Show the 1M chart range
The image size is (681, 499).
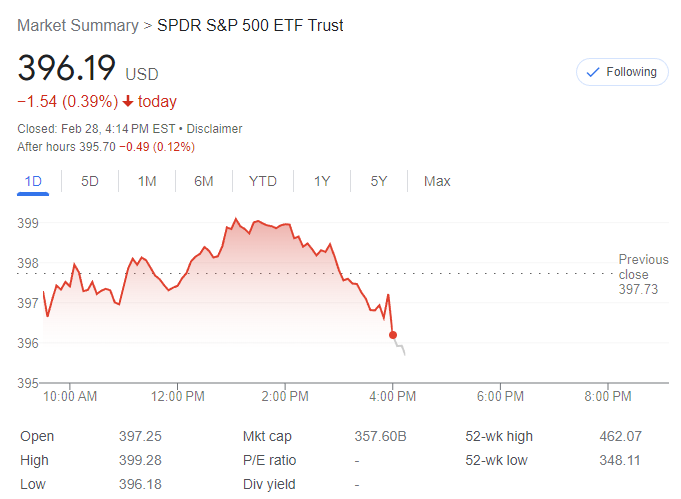(x=147, y=181)
